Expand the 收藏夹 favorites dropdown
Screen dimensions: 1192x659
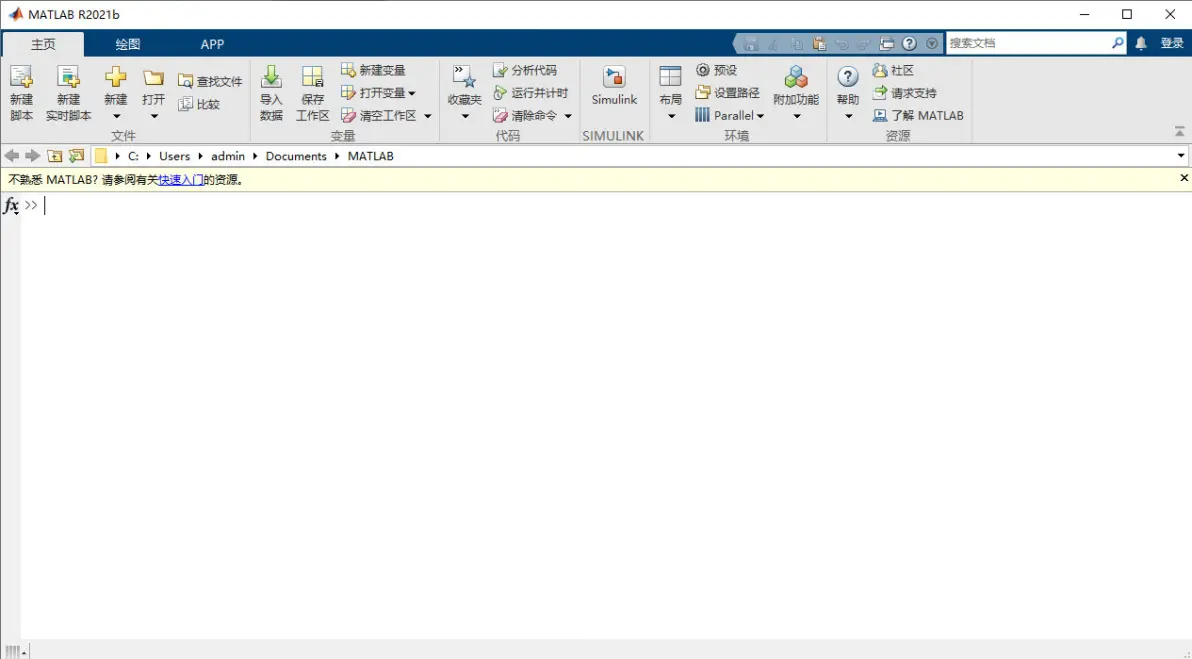click(x=465, y=116)
